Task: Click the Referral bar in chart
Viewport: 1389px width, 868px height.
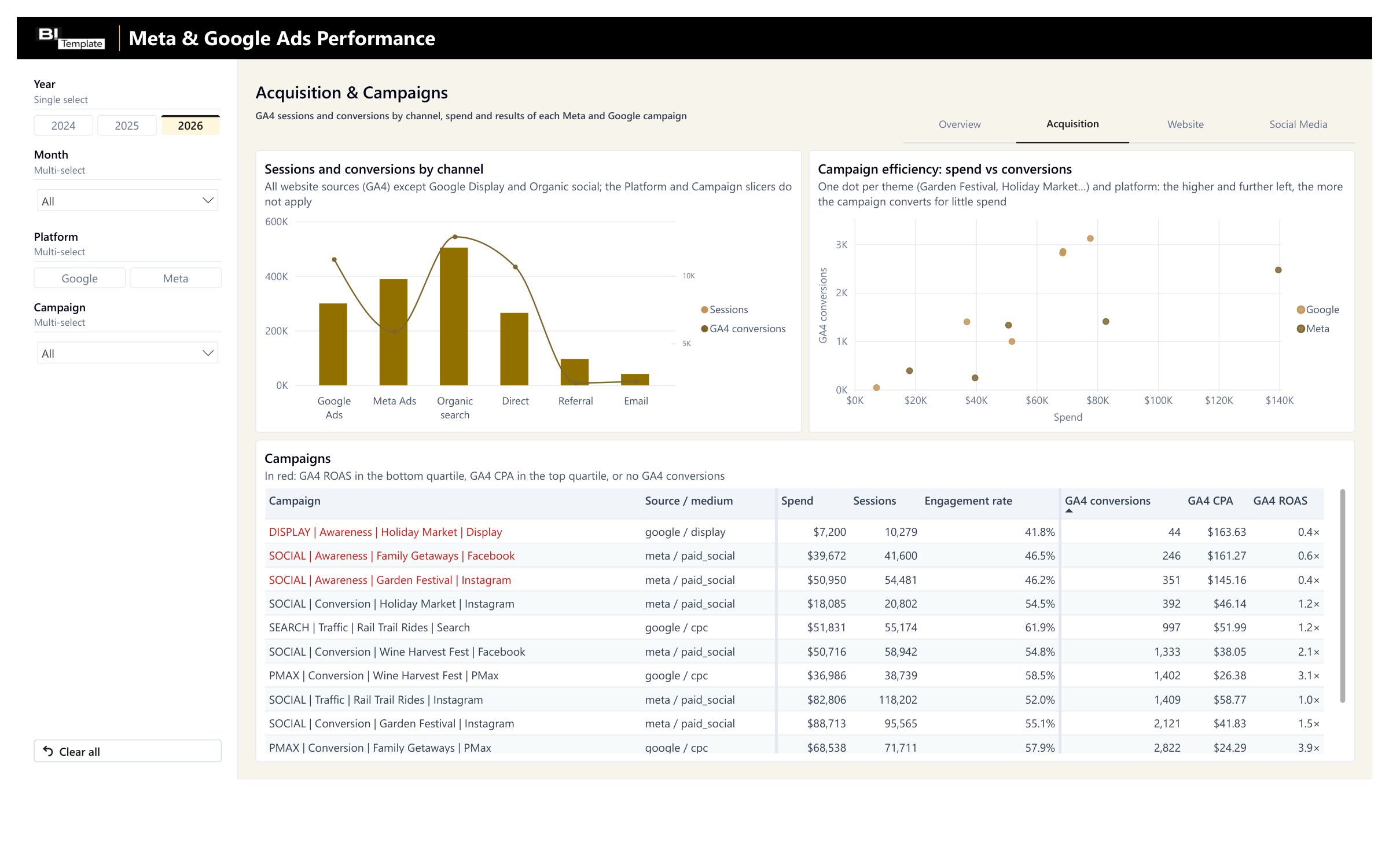Action: click(575, 372)
